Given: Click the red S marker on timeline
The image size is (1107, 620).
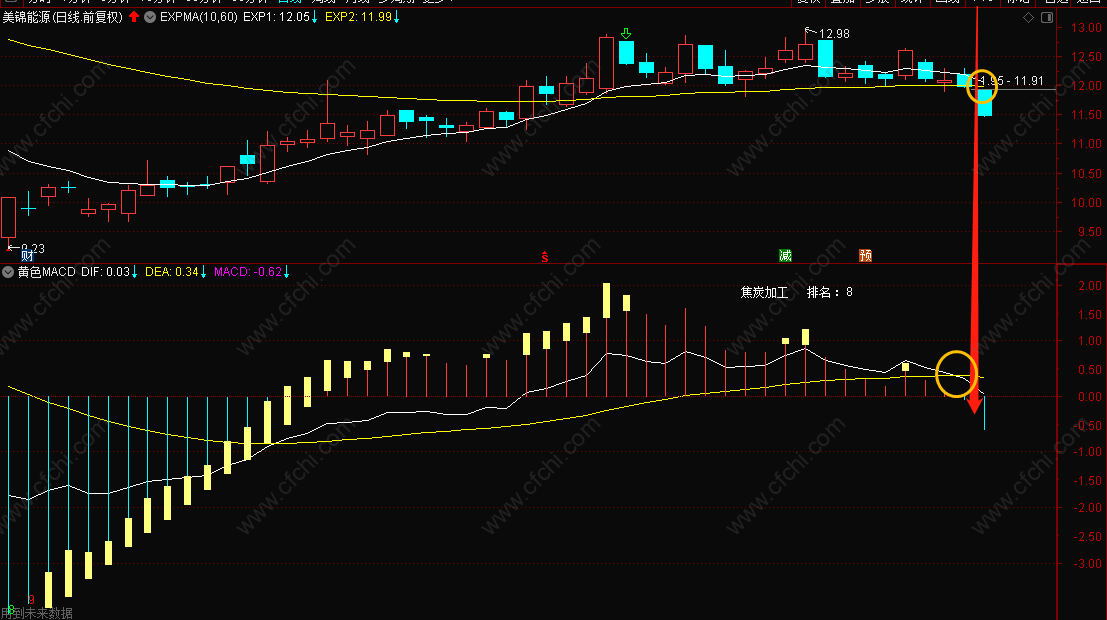Looking at the screenshot, I should pos(544,258).
